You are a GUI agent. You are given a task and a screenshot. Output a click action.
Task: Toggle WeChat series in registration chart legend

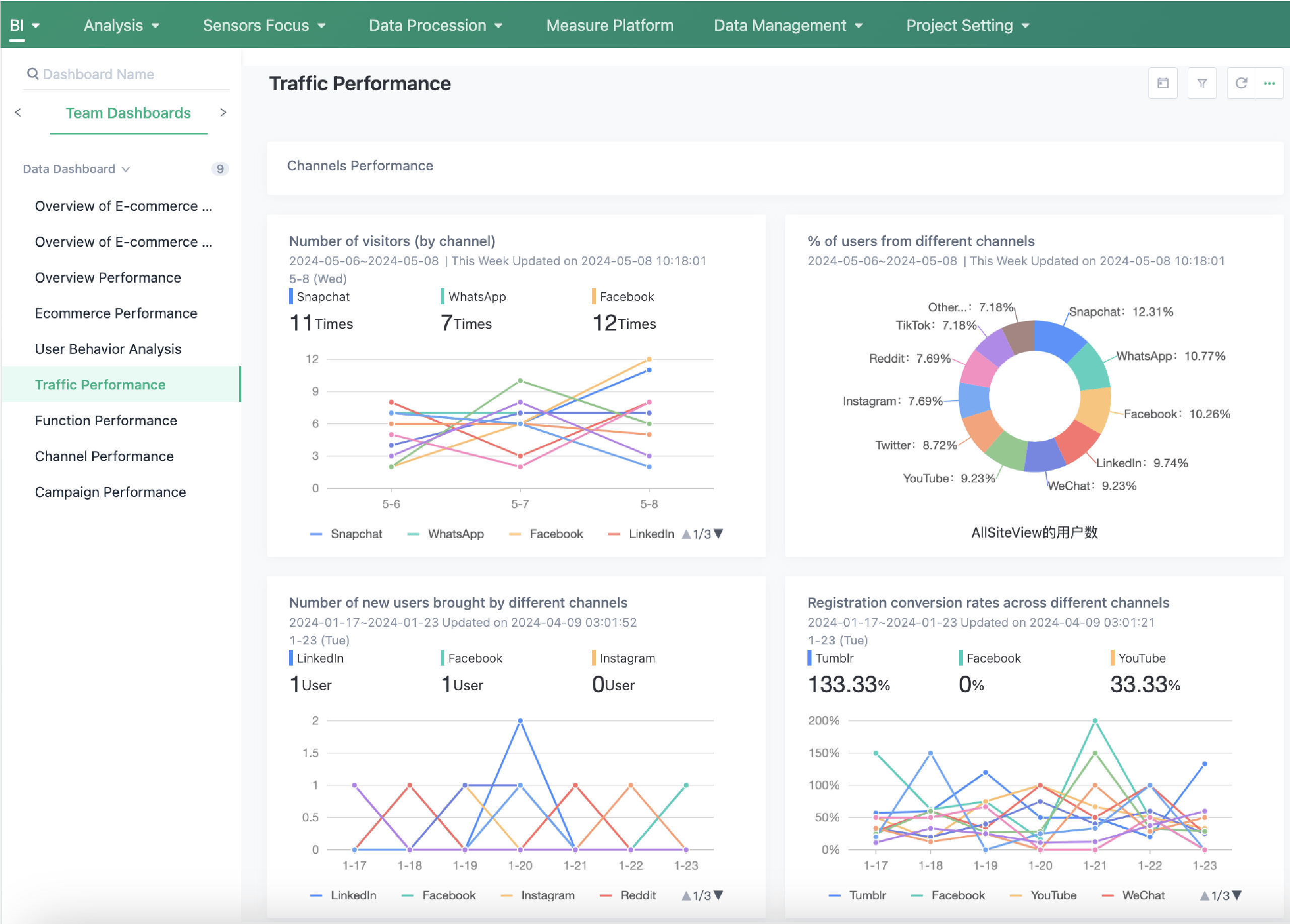(1143, 896)
